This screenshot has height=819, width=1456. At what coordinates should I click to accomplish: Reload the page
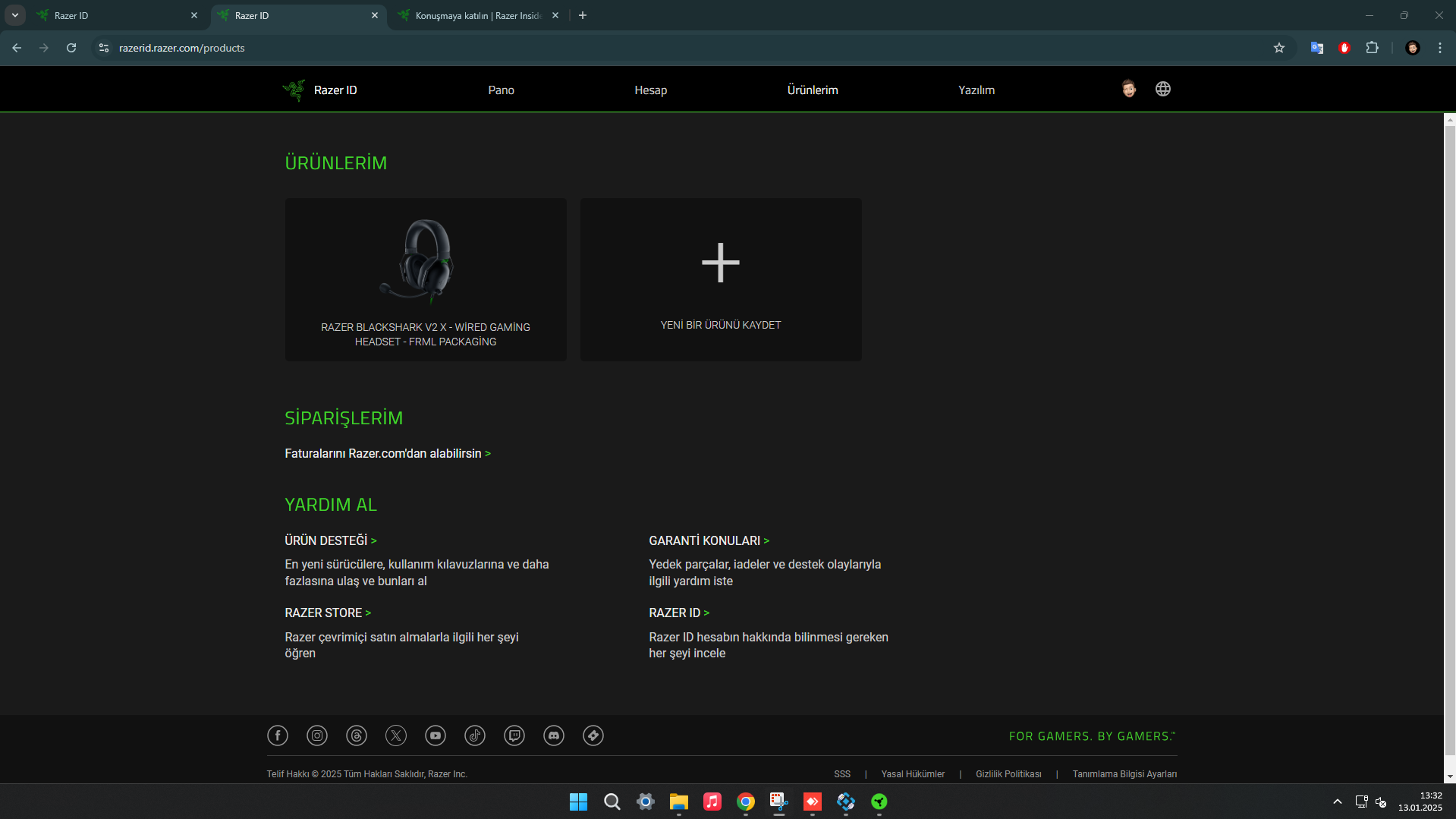click(71, 48)
